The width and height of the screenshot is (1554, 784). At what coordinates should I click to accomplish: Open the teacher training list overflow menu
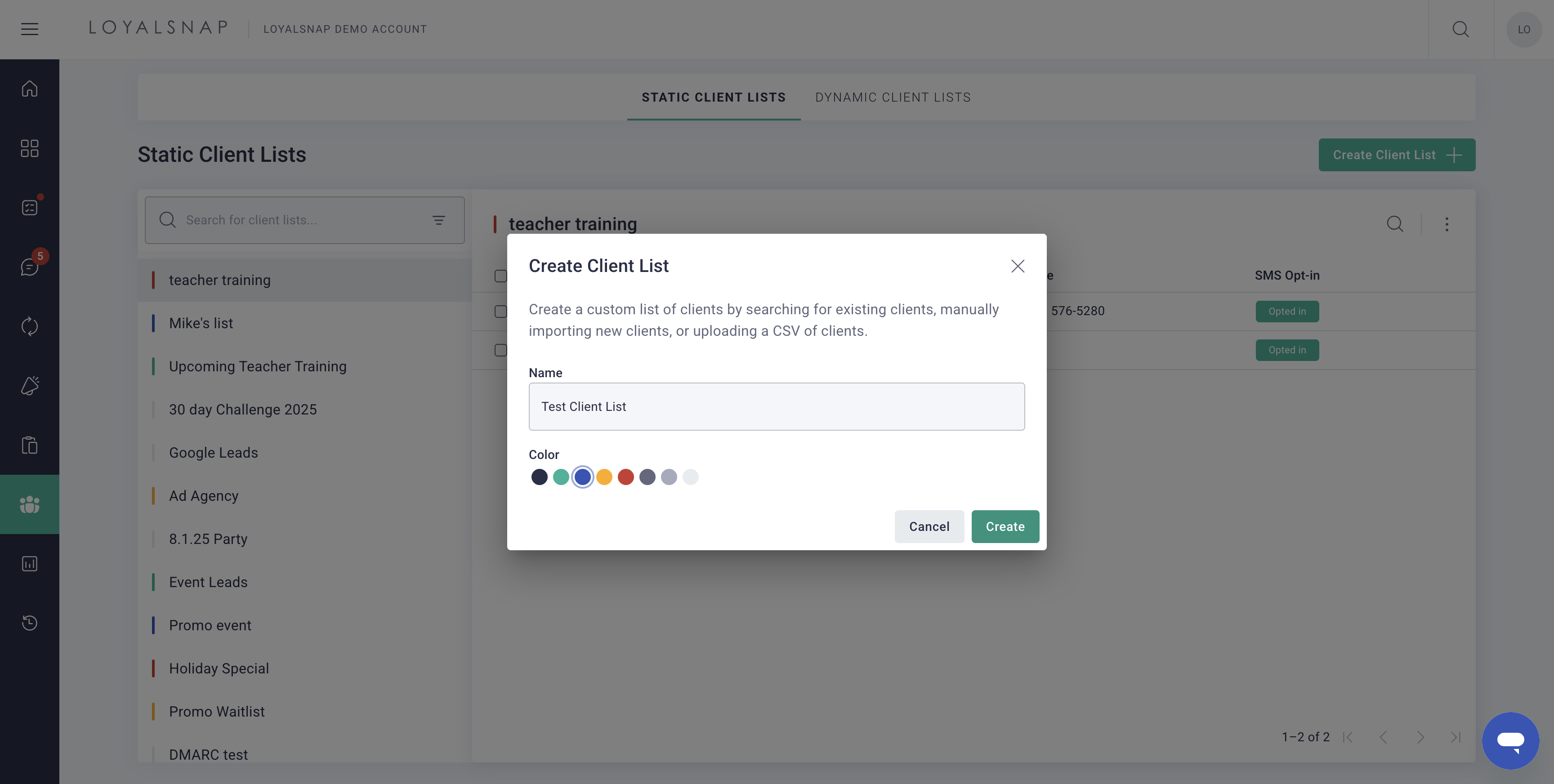1447,224
